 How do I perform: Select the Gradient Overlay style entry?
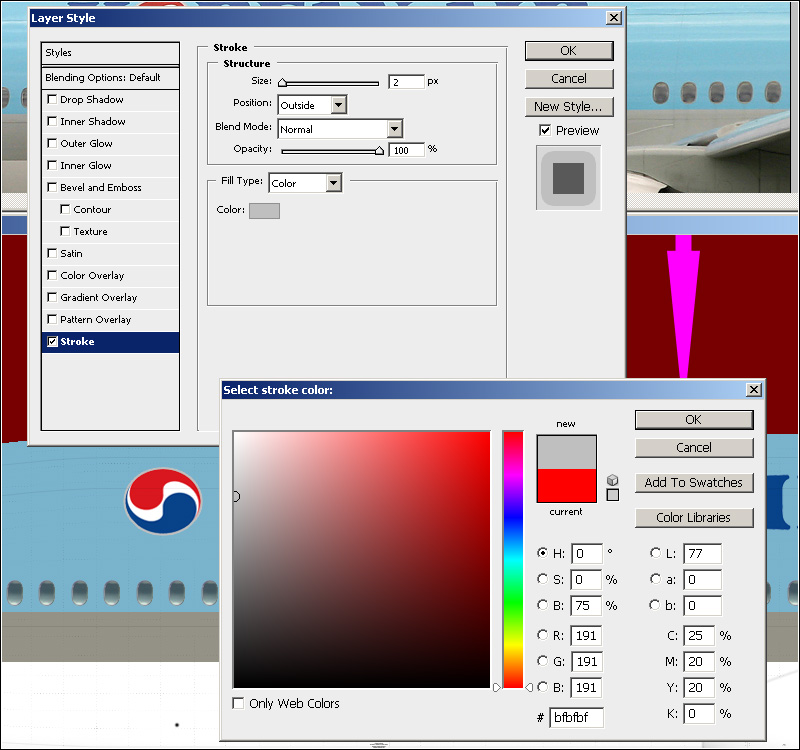(x=98, y=298)
